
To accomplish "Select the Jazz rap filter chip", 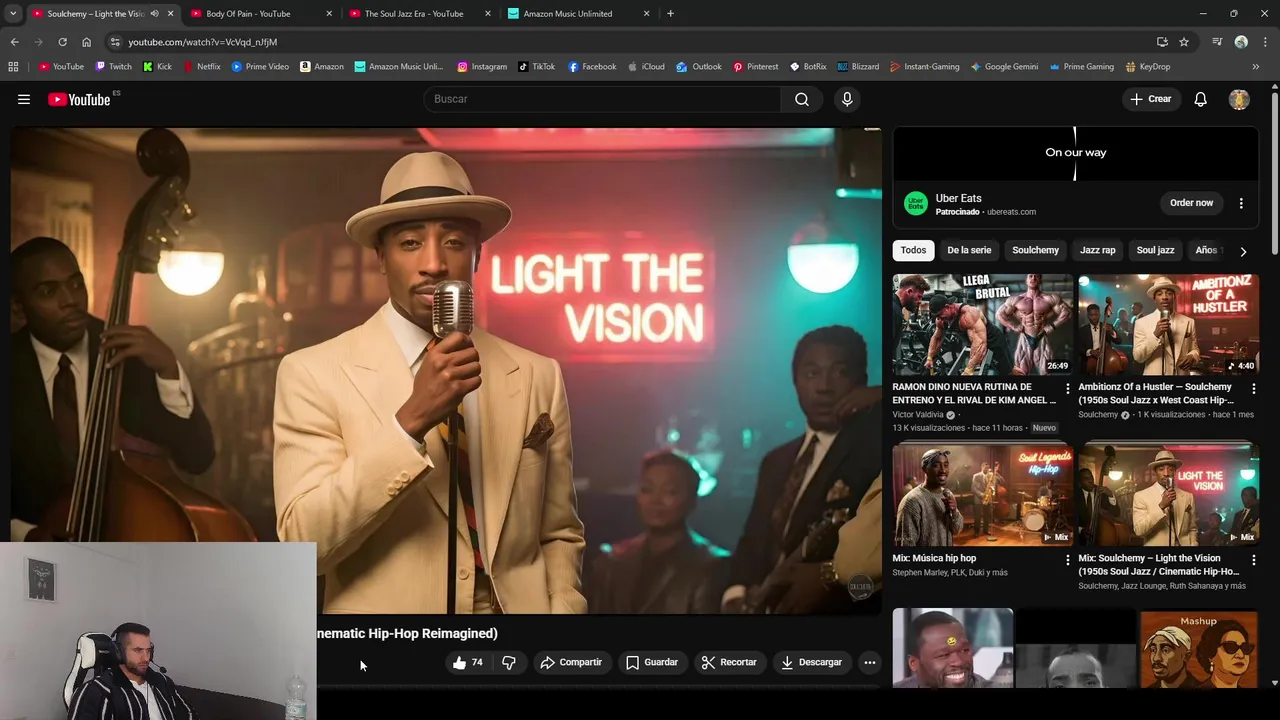I will (1097, 250).
